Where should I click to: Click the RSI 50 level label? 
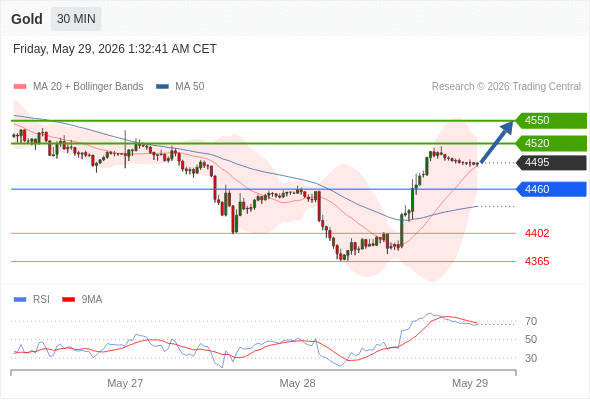[531, 339]
